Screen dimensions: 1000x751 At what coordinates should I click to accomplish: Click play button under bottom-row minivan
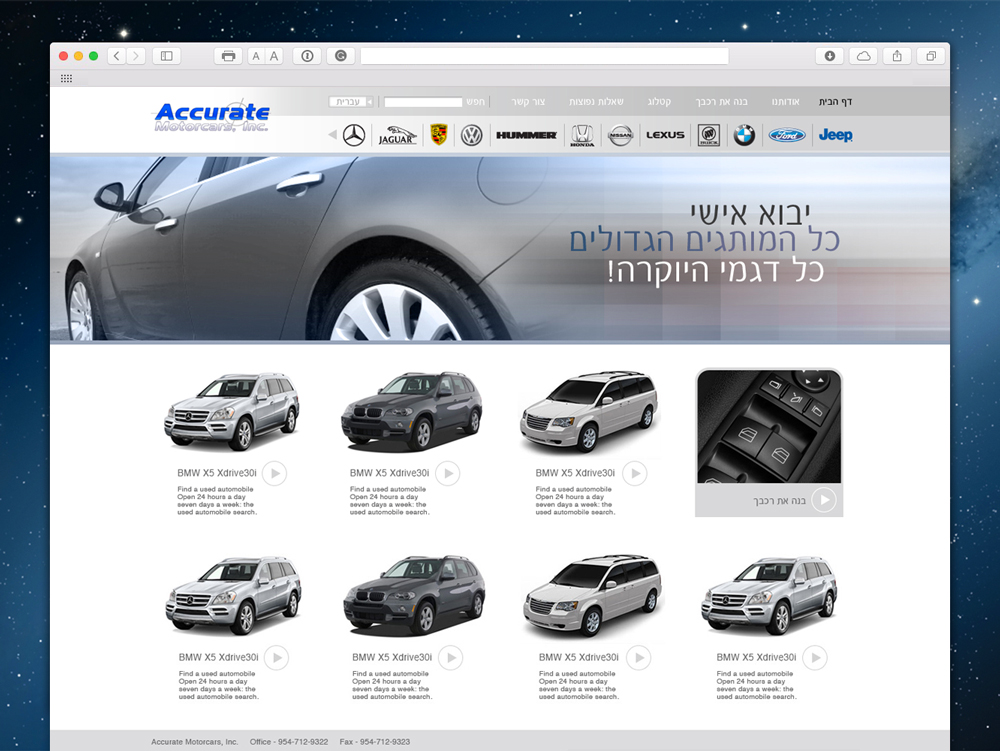pyautogui.click(x=638, y=658)
